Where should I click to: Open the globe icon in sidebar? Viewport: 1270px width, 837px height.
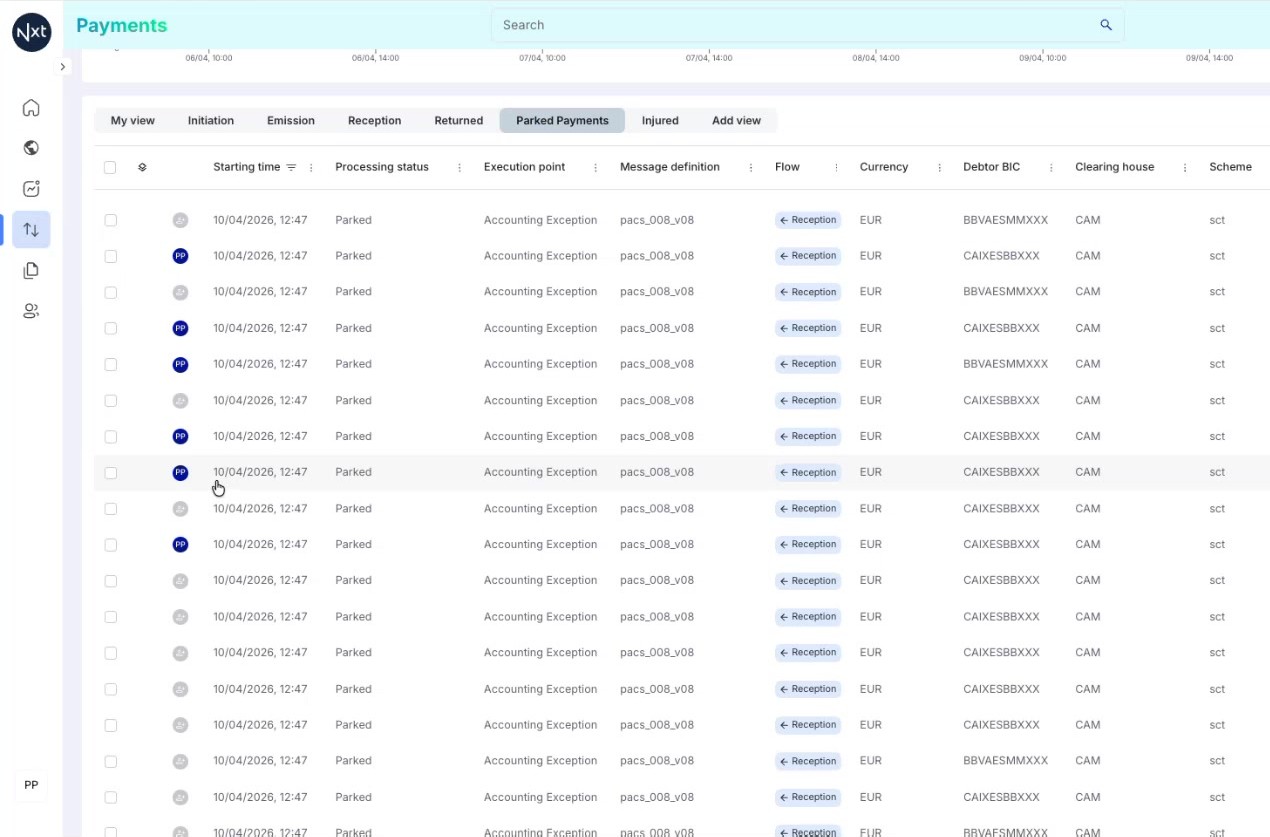[x=31, y=148]
